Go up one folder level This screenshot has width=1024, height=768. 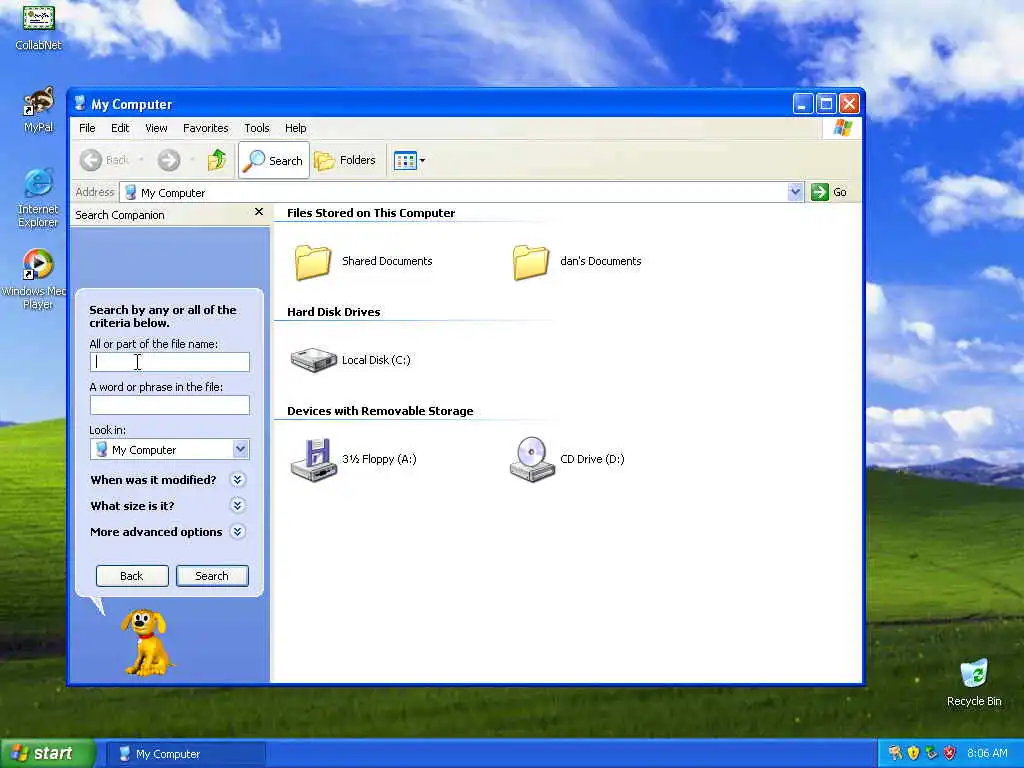[217, 160]
